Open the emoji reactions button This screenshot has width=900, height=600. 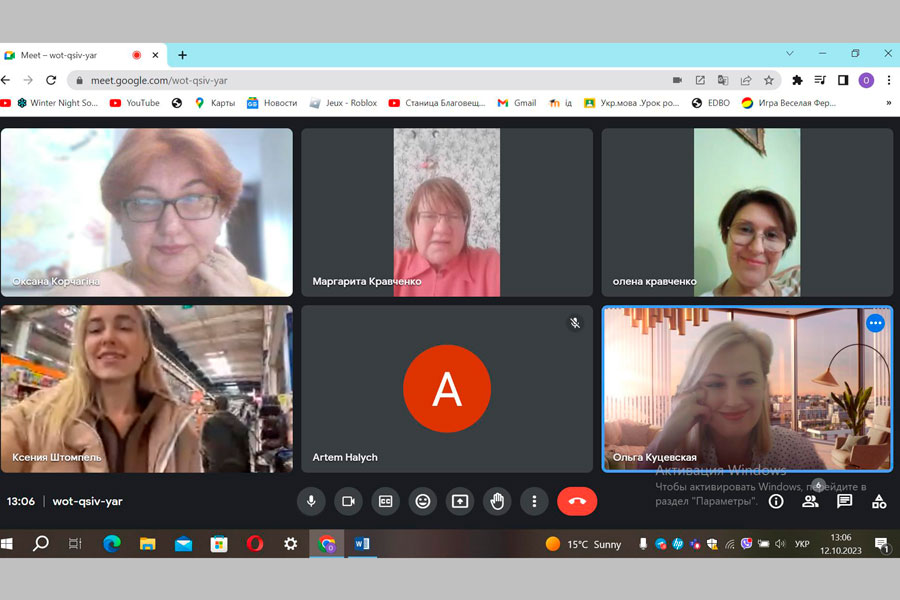(423, 501)
